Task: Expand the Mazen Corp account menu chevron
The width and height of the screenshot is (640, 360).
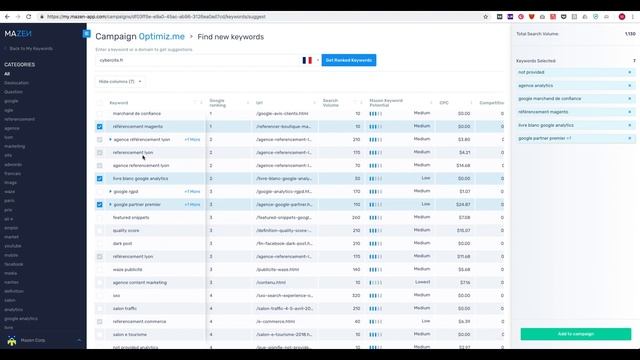Action: click(x=79, y=340)
